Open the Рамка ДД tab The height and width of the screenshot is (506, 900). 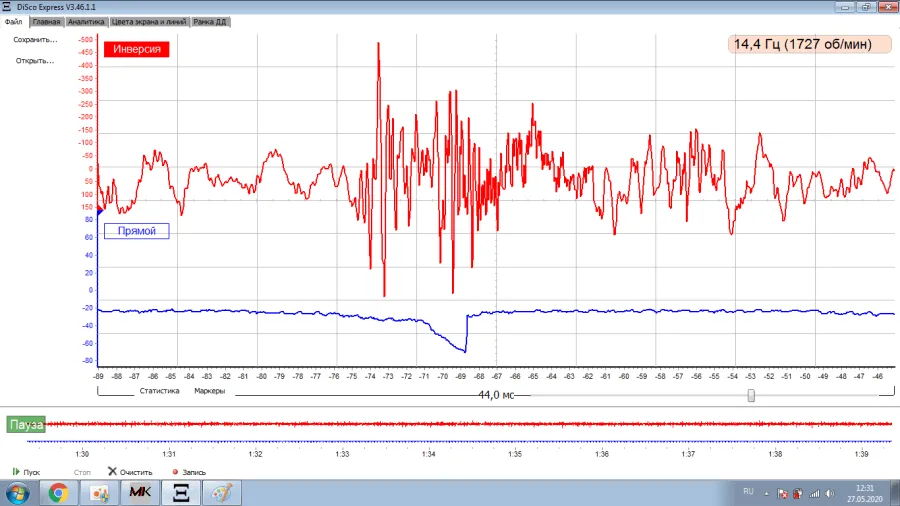click(x=210, y=22)
